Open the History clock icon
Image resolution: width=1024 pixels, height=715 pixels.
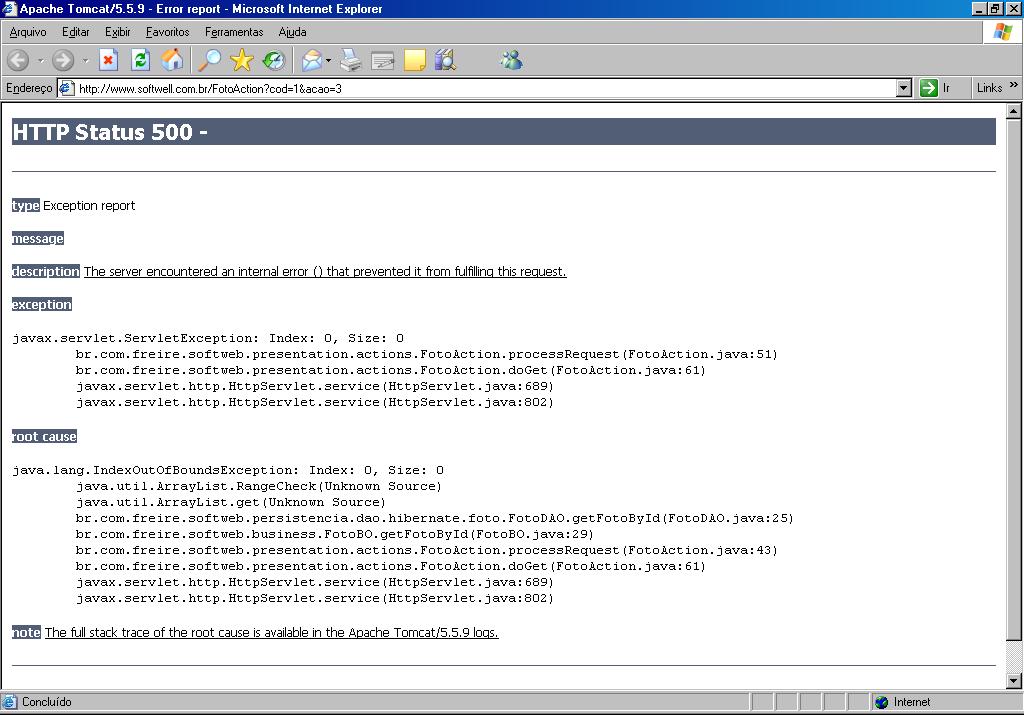point(274,61)
